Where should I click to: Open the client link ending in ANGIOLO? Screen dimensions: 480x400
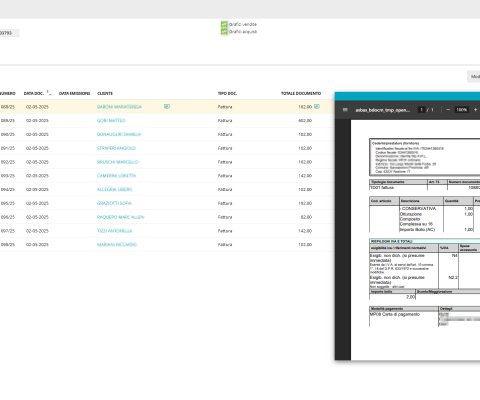(x=116, y=148)
